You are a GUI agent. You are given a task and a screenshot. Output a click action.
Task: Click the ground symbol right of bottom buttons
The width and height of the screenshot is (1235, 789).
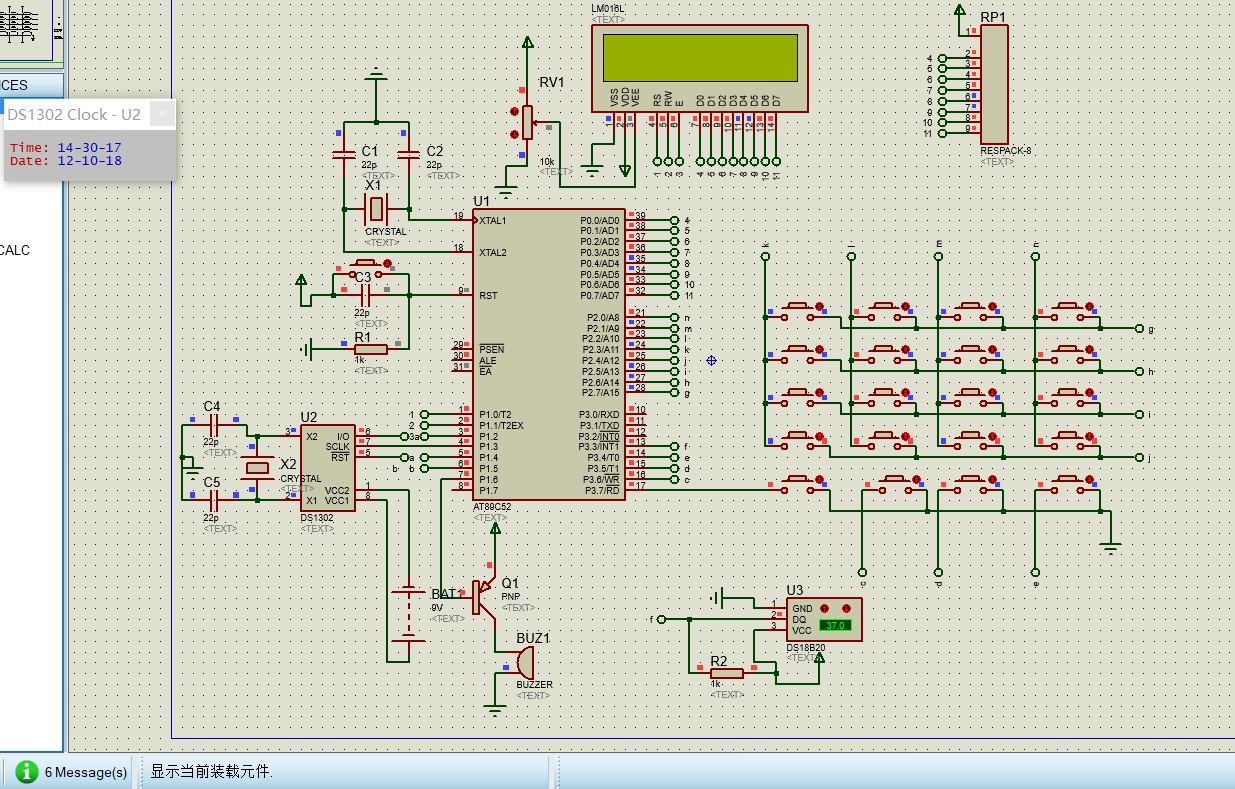click(1108, 546)
